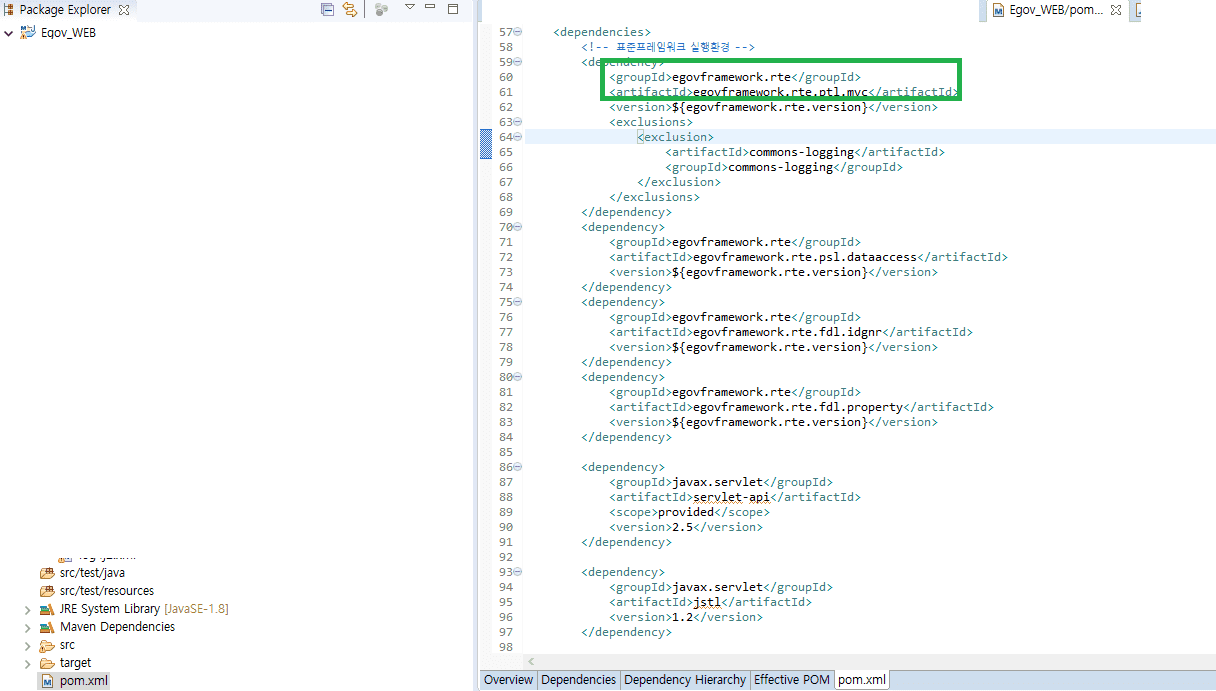Click the Egov_WEB Maven project icon
Screen dimensions: 1216x691
point(28,32)
